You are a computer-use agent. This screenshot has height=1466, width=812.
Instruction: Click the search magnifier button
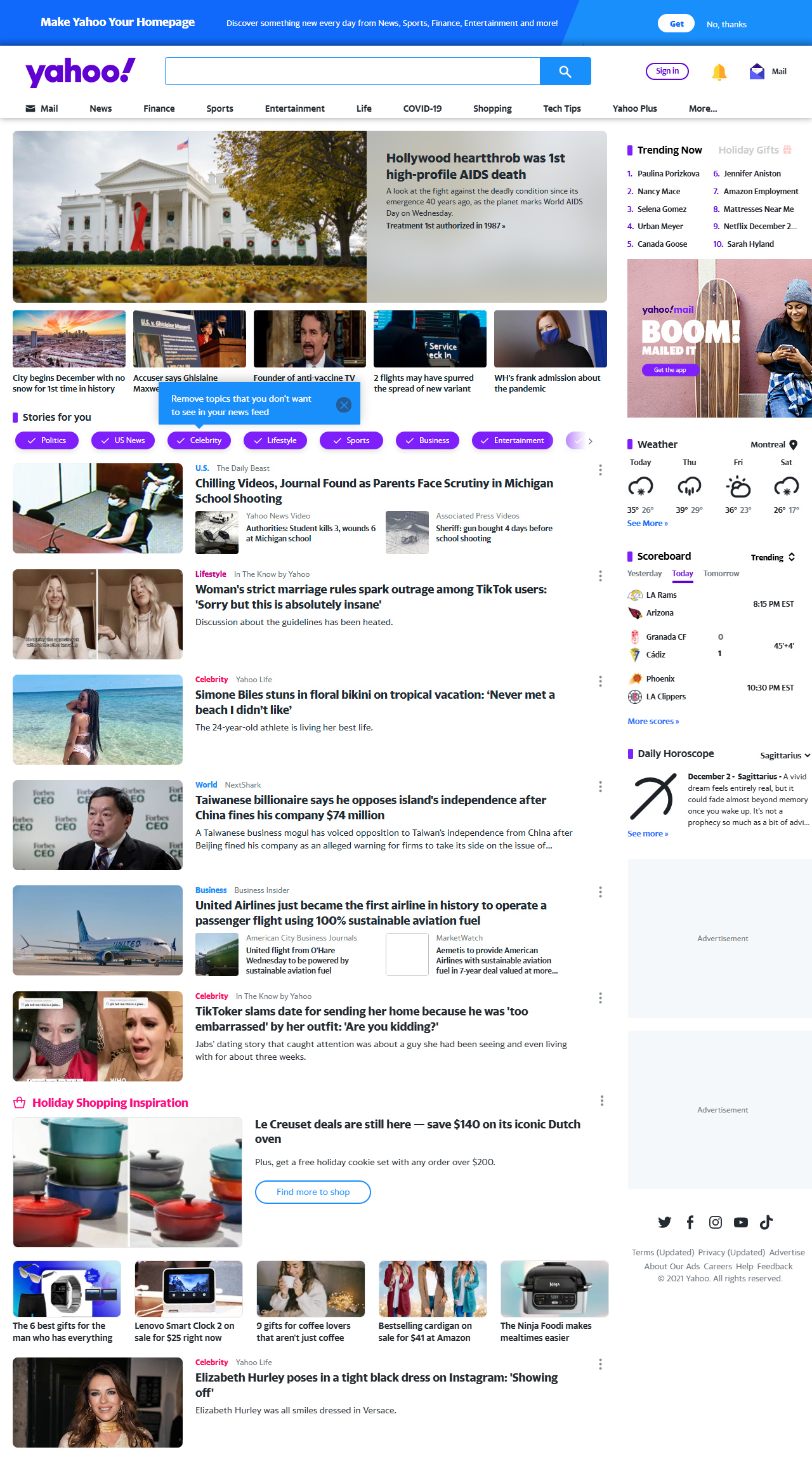click(565, 71)
